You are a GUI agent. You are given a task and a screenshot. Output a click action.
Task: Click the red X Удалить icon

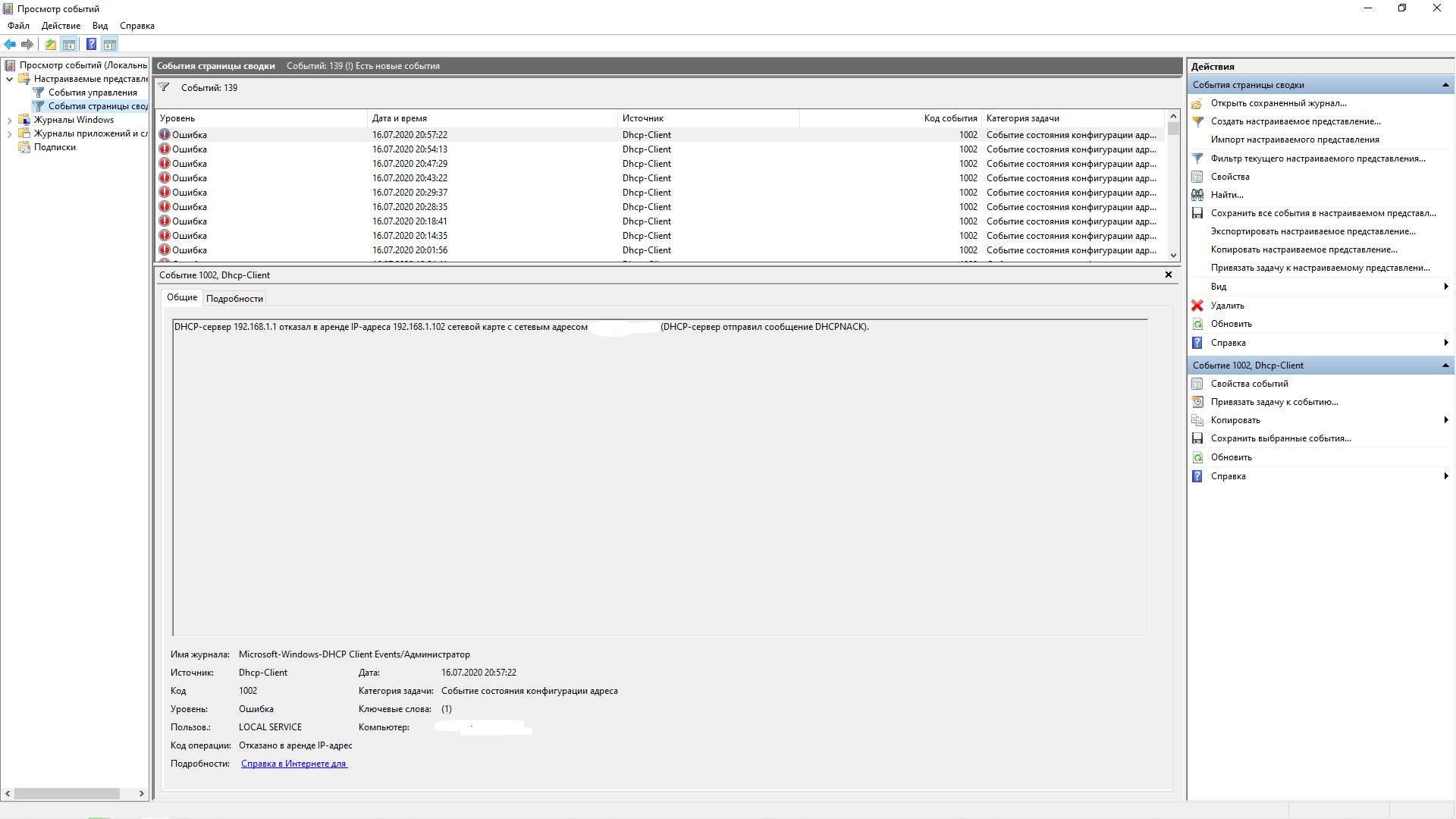point(1197,306)
